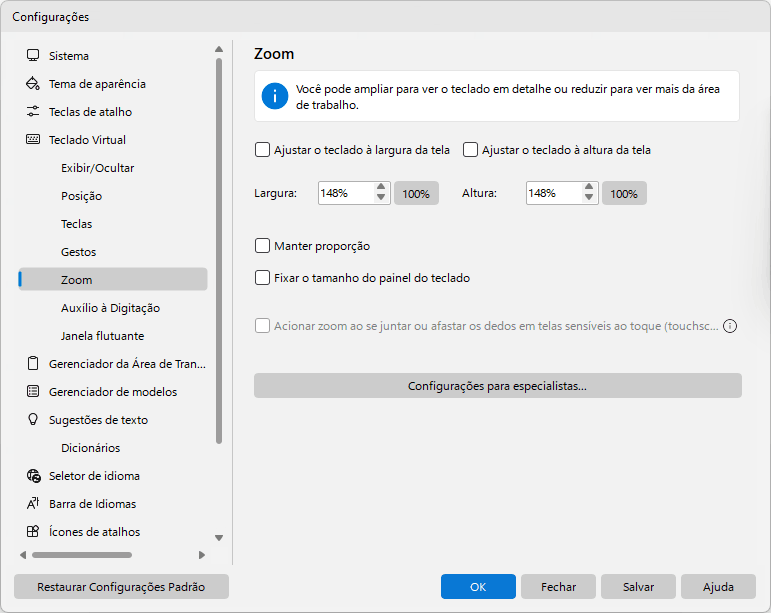The image size is (771, 613).
Task: Click the Altura percentage input field
Action: (554, 193)
